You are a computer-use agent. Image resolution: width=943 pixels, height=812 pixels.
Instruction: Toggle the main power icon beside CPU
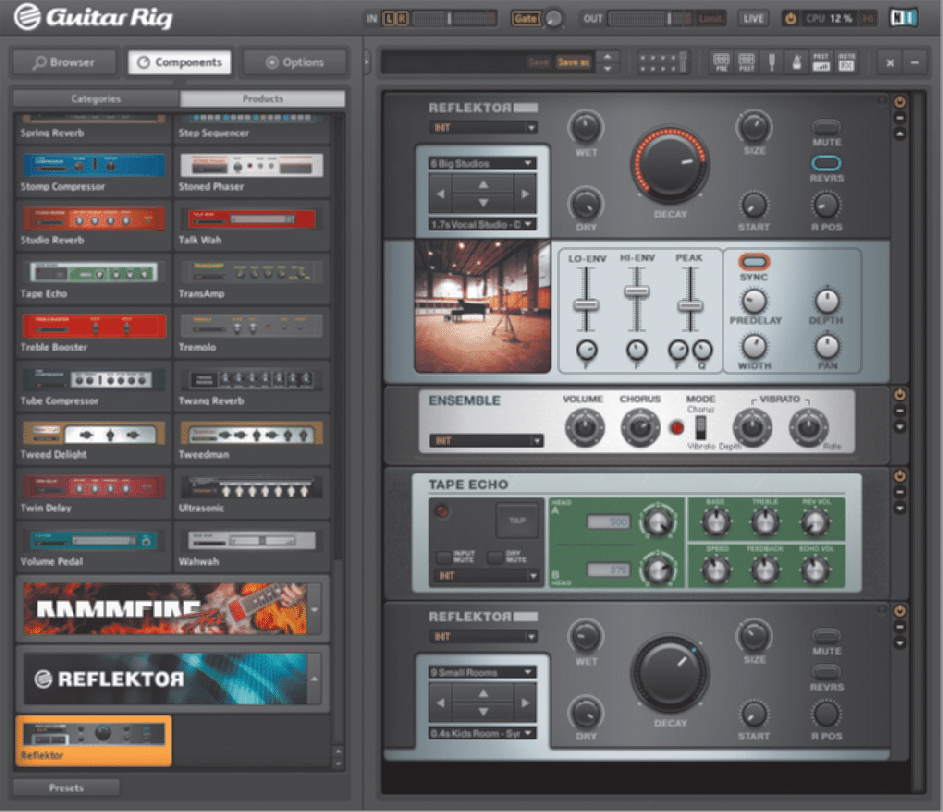click(x=790, y=19)
